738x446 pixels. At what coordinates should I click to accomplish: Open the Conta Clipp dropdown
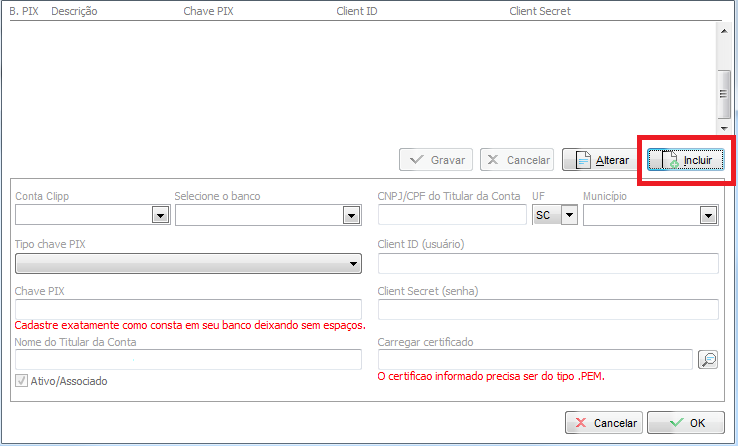(x=159, y=215)
